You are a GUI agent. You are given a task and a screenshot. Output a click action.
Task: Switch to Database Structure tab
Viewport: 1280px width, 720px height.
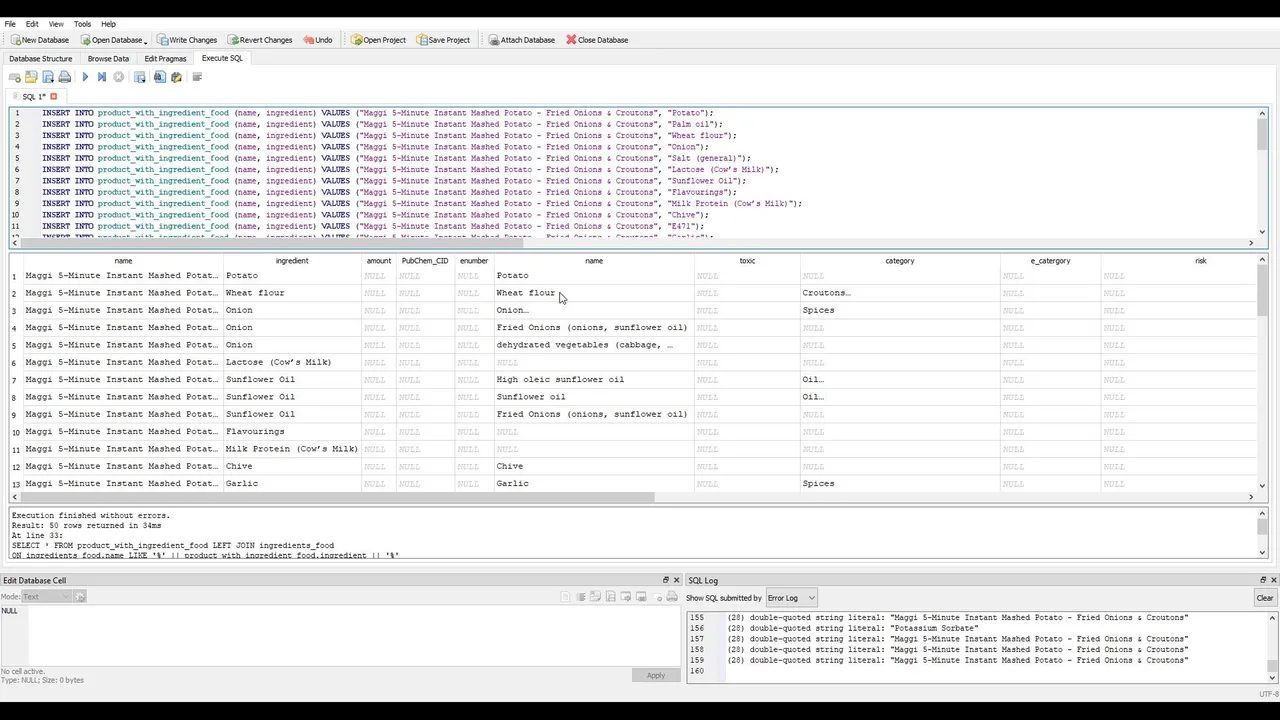click(x=41, y=59)
